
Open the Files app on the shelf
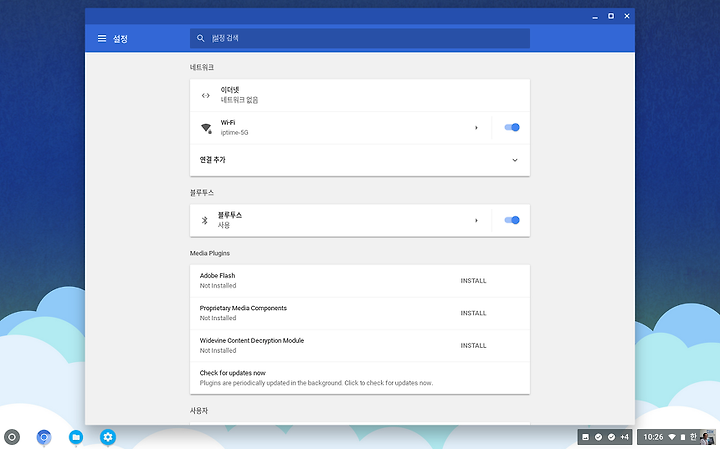(x=76, y=437)
